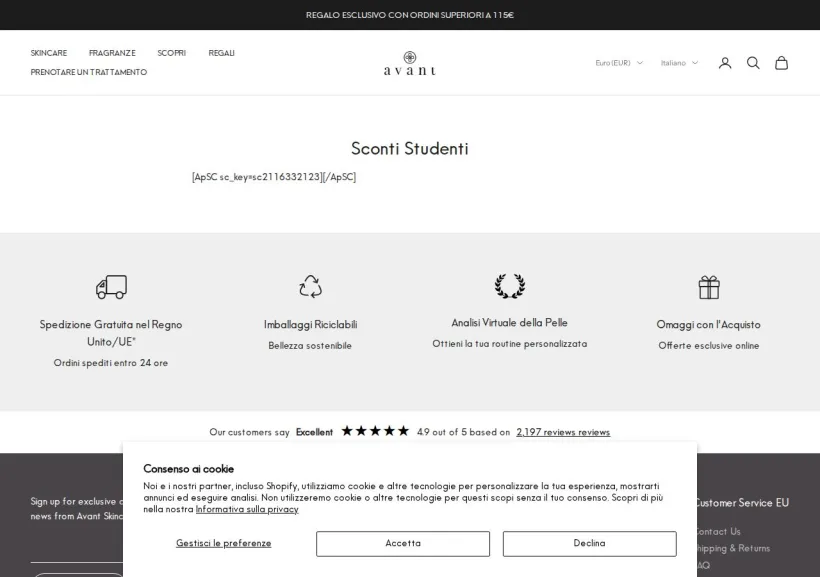Image resolution: width=820 pixels, height=577 pixels.
Task: Click Analisi Virtuale della Pelle heading
Action: coord(509,323)
